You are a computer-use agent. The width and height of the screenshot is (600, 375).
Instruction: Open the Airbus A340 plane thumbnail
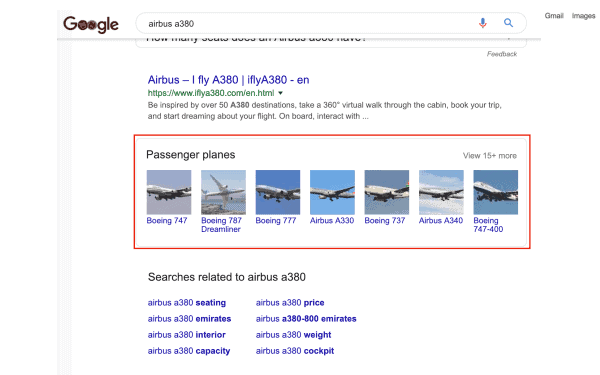pos(441,192)
